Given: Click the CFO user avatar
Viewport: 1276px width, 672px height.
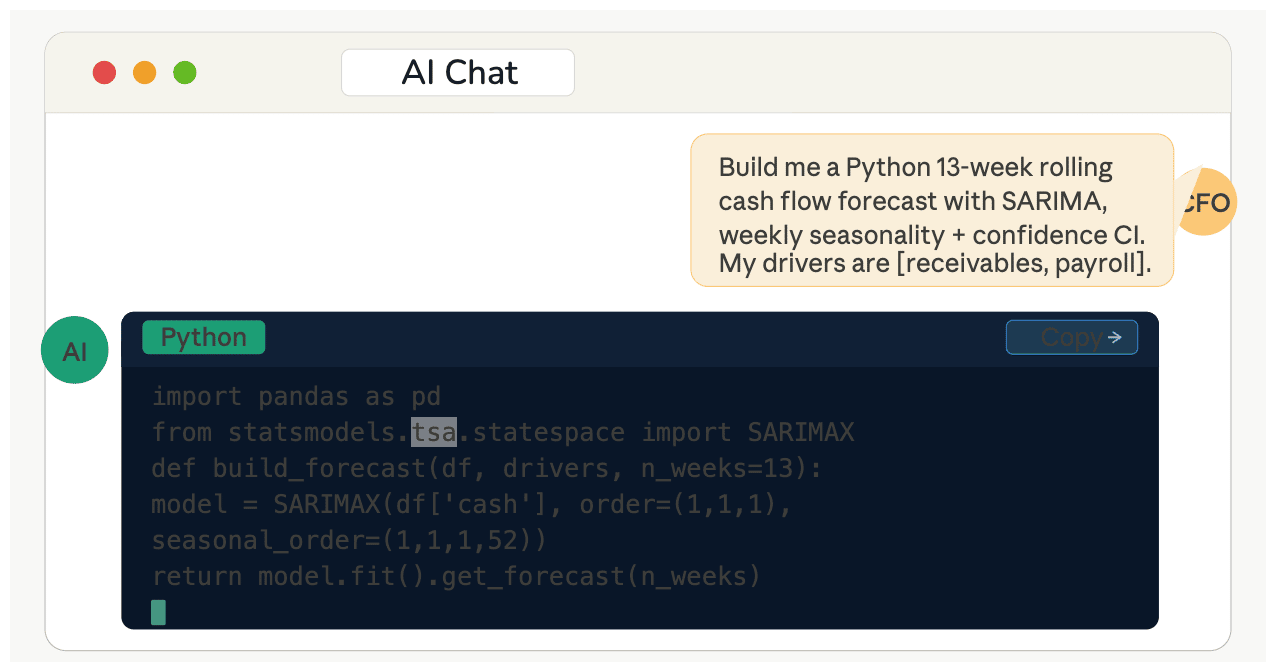Looking at the screenshot, I should [x=1205, y=203].
